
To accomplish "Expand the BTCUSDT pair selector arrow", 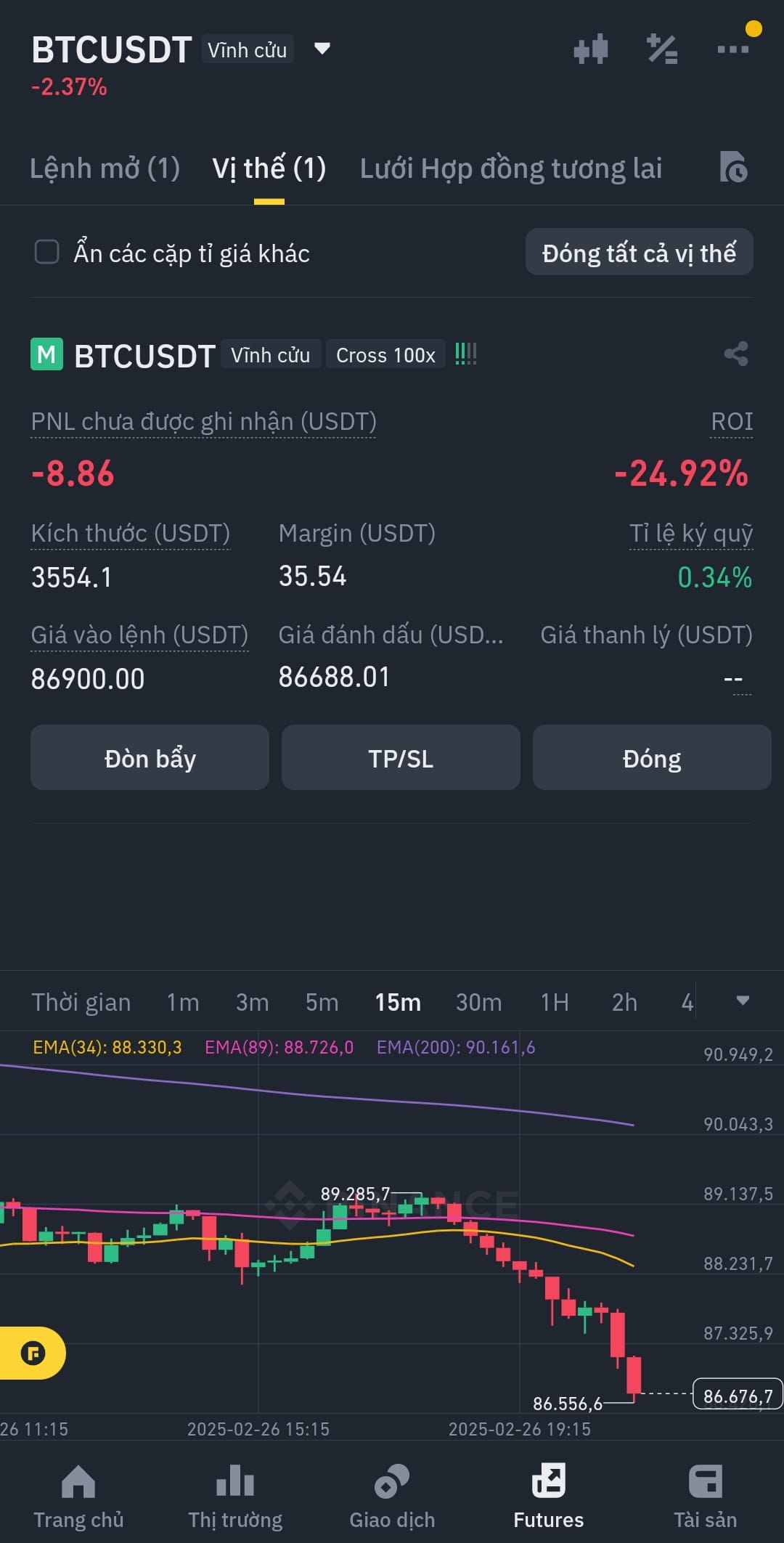I will (322, 49).
